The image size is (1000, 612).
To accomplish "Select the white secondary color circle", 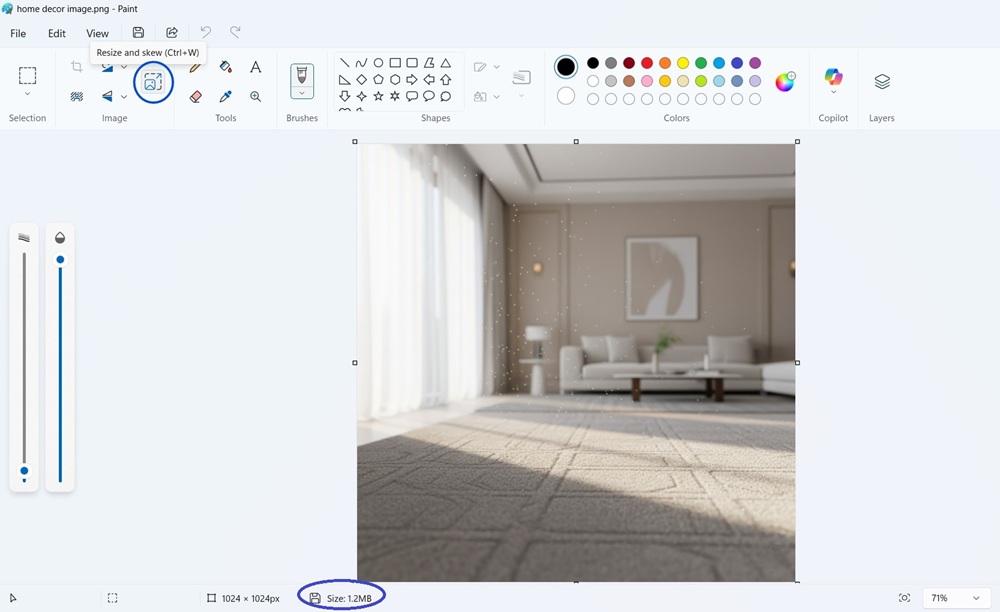I will (x=566, y=96).
